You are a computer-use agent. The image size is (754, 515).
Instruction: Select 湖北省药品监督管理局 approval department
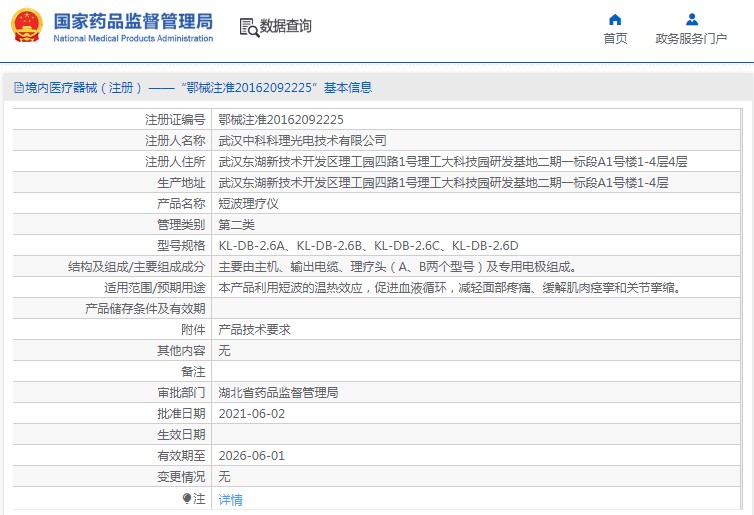[278, 393]
